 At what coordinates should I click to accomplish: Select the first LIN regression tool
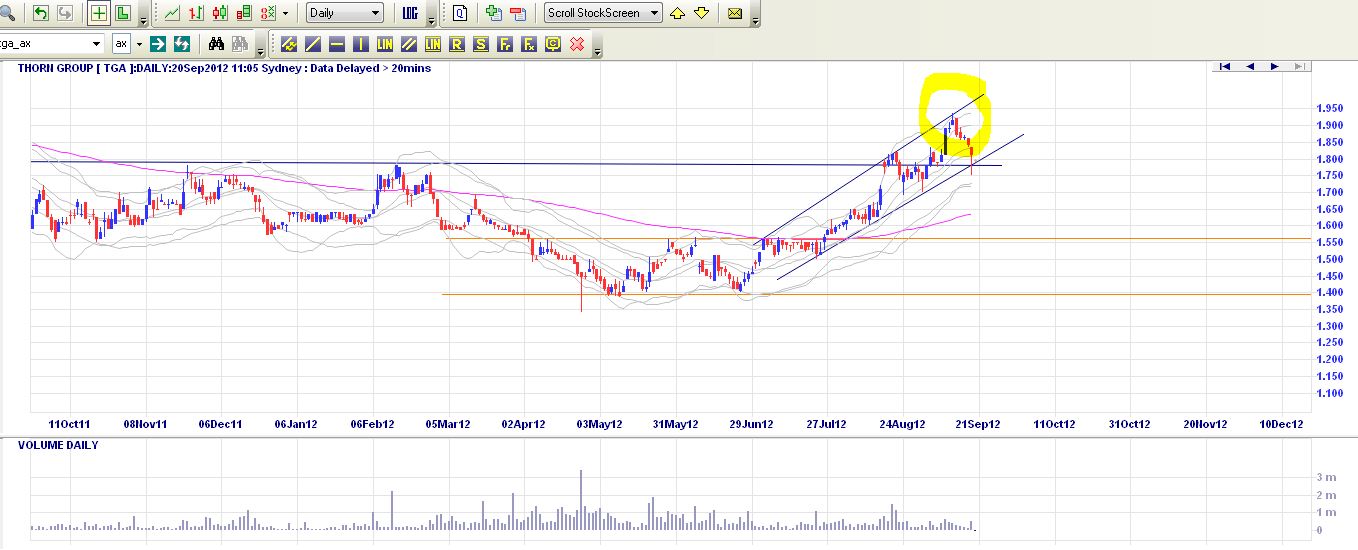coord(384,44)
